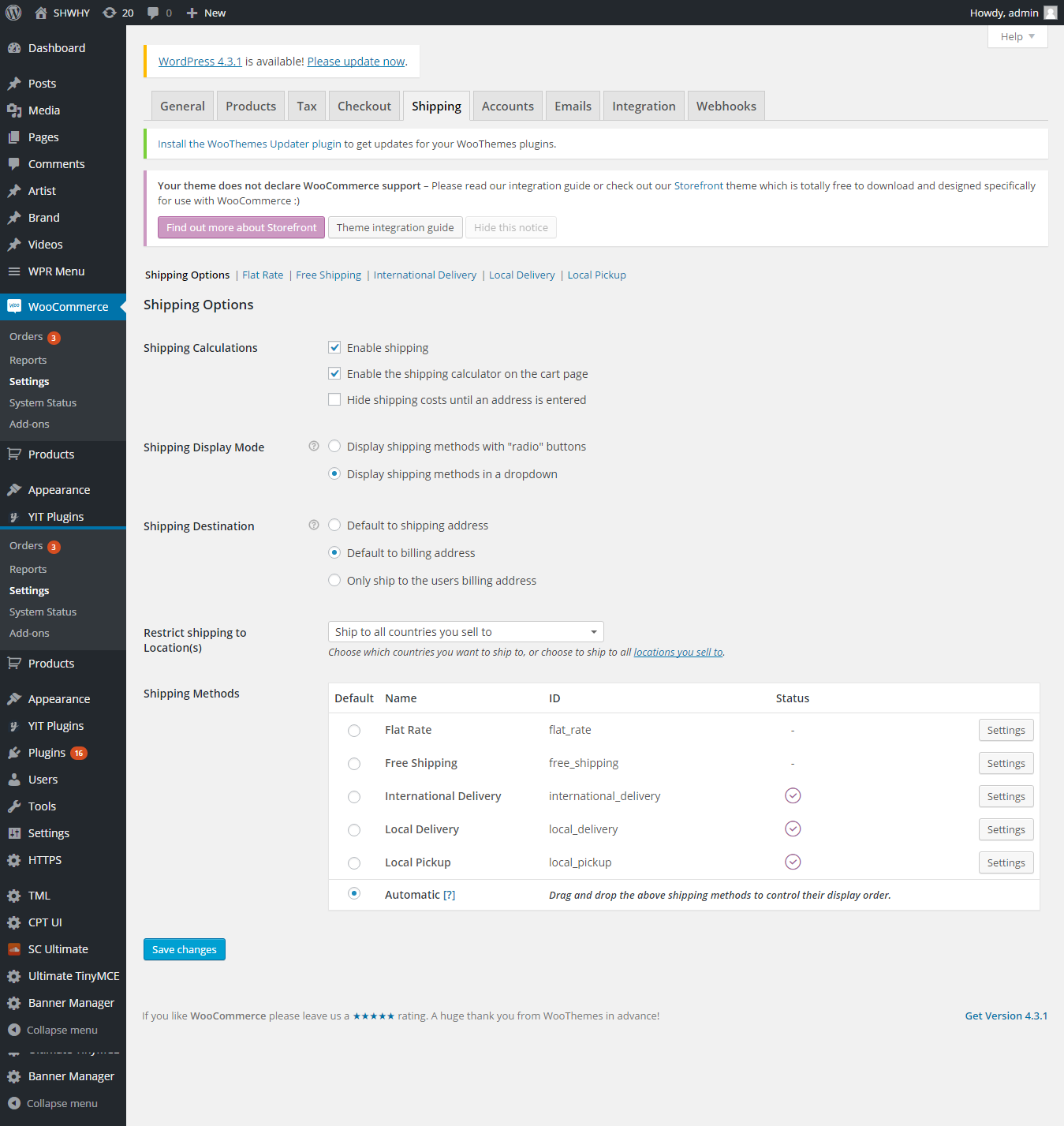
Task: Select display shipping methods with radio buttons
Action: (334, 446)
